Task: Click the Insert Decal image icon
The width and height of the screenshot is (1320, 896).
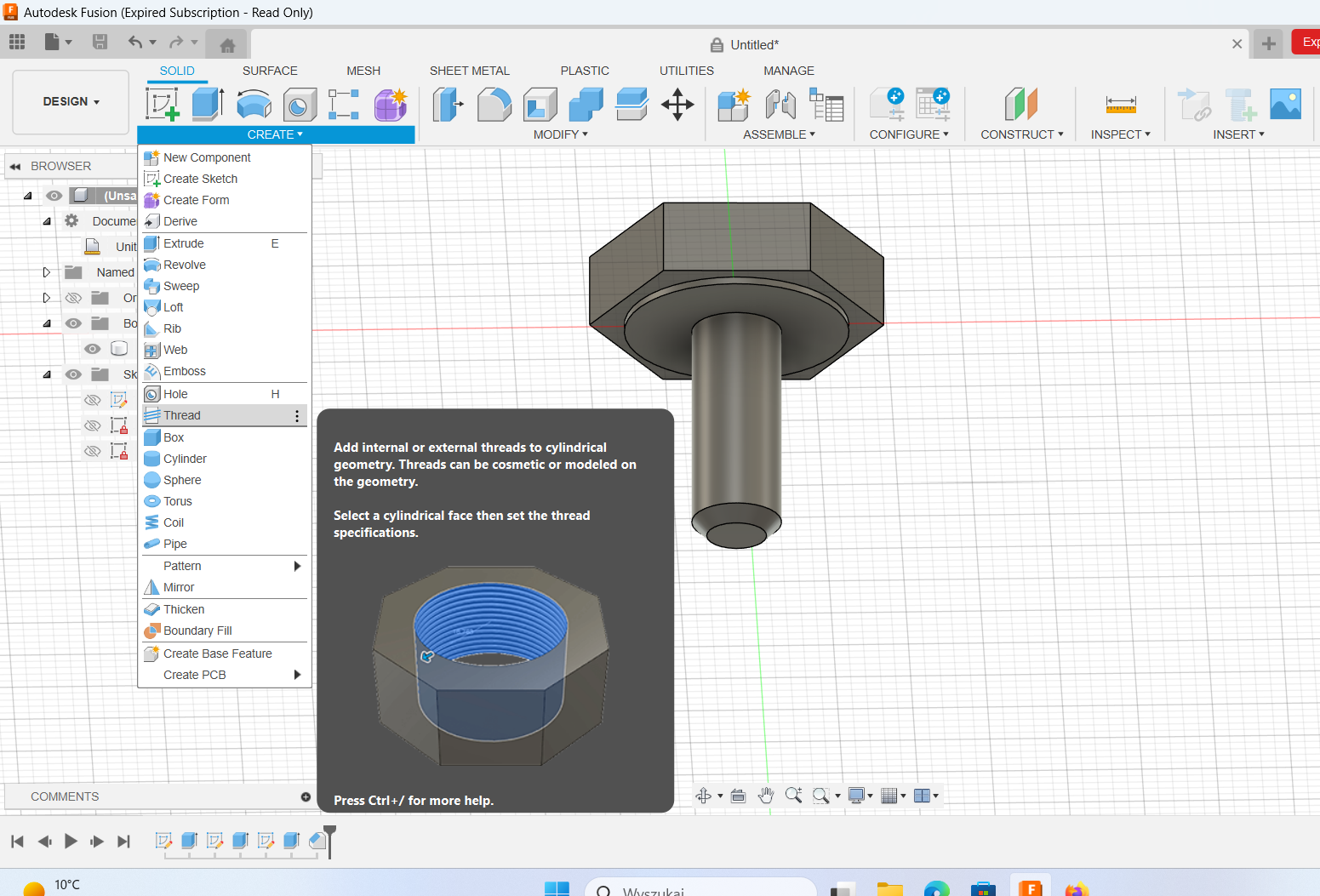Action: pos(1285,105)
